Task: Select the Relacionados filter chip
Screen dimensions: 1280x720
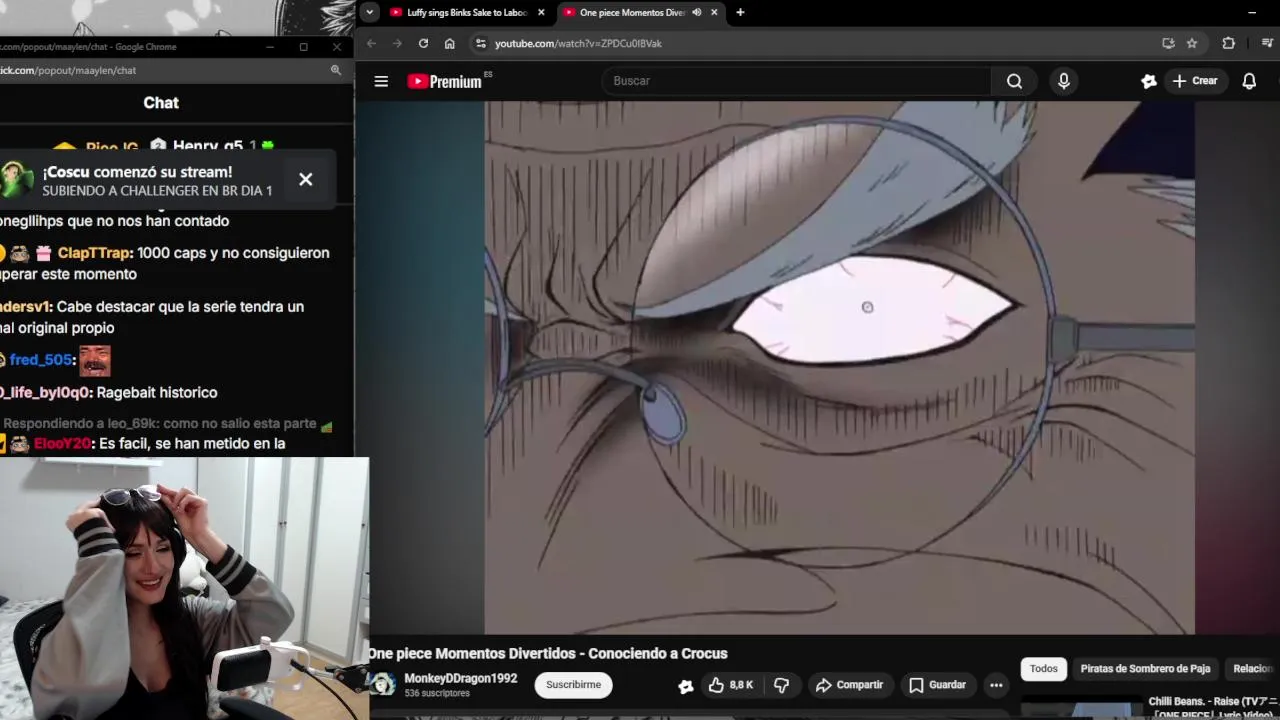Action: click(x=1252, y=669)
